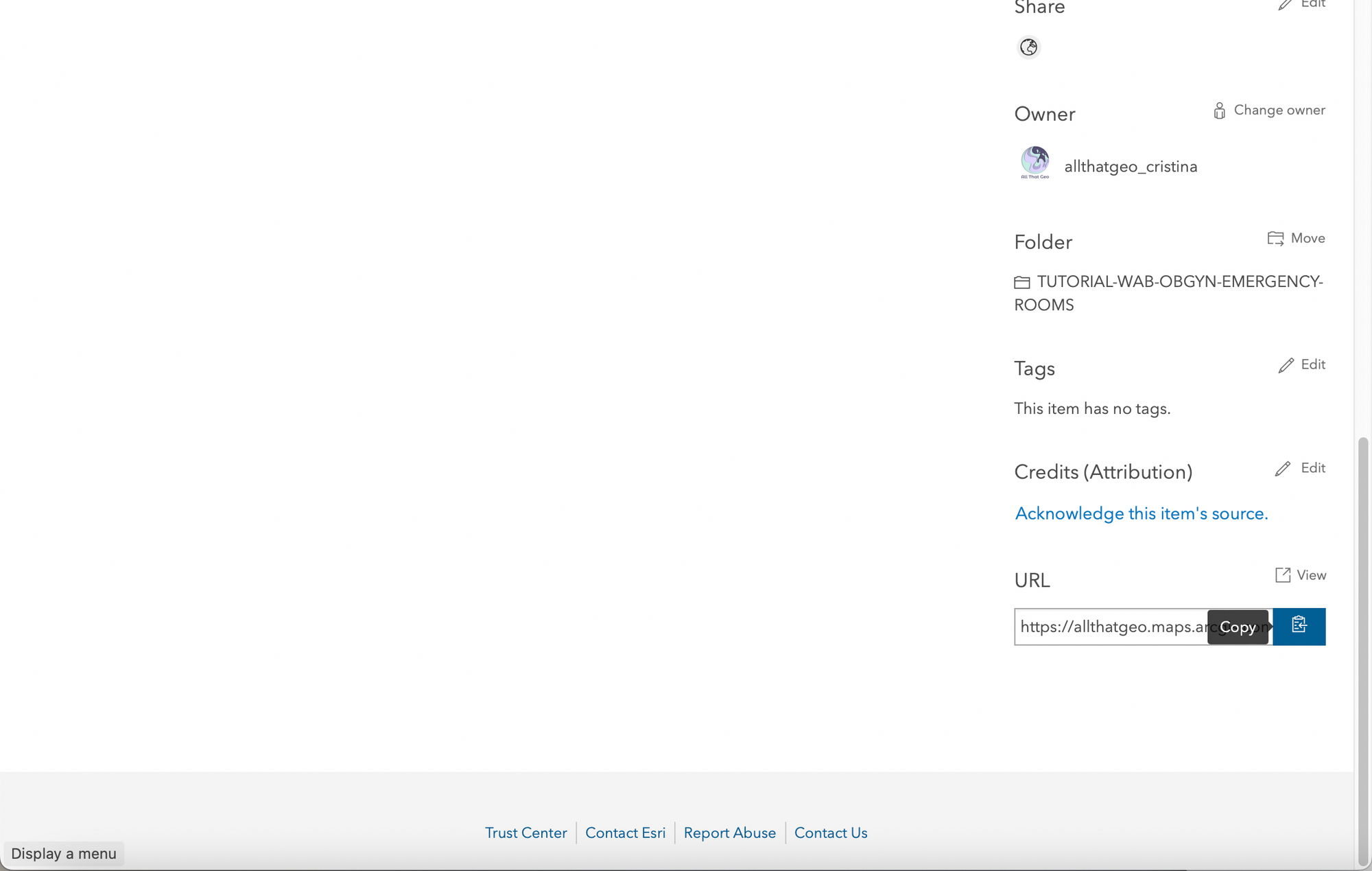Click Acknowledge this item's source link
This screenshot has width=1372, height=871.
point(1141,513)
